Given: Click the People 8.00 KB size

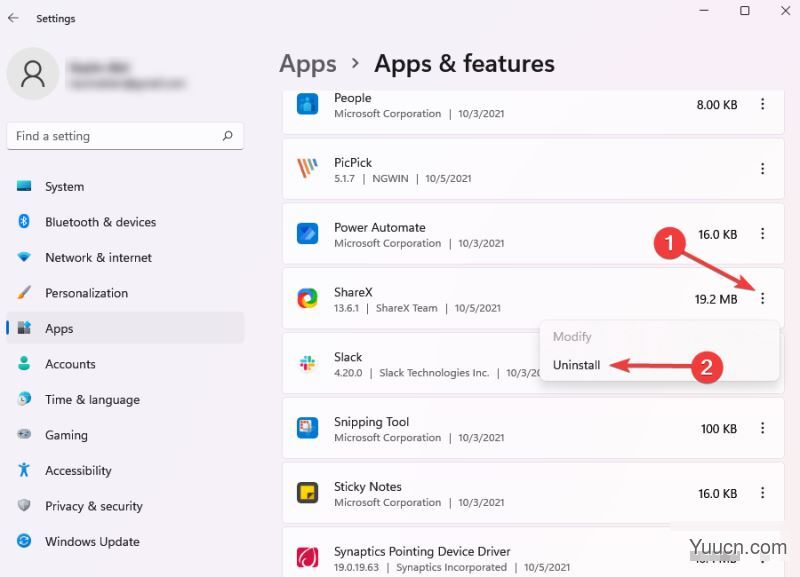Looking at the screenshot, I should pos(717,105).
